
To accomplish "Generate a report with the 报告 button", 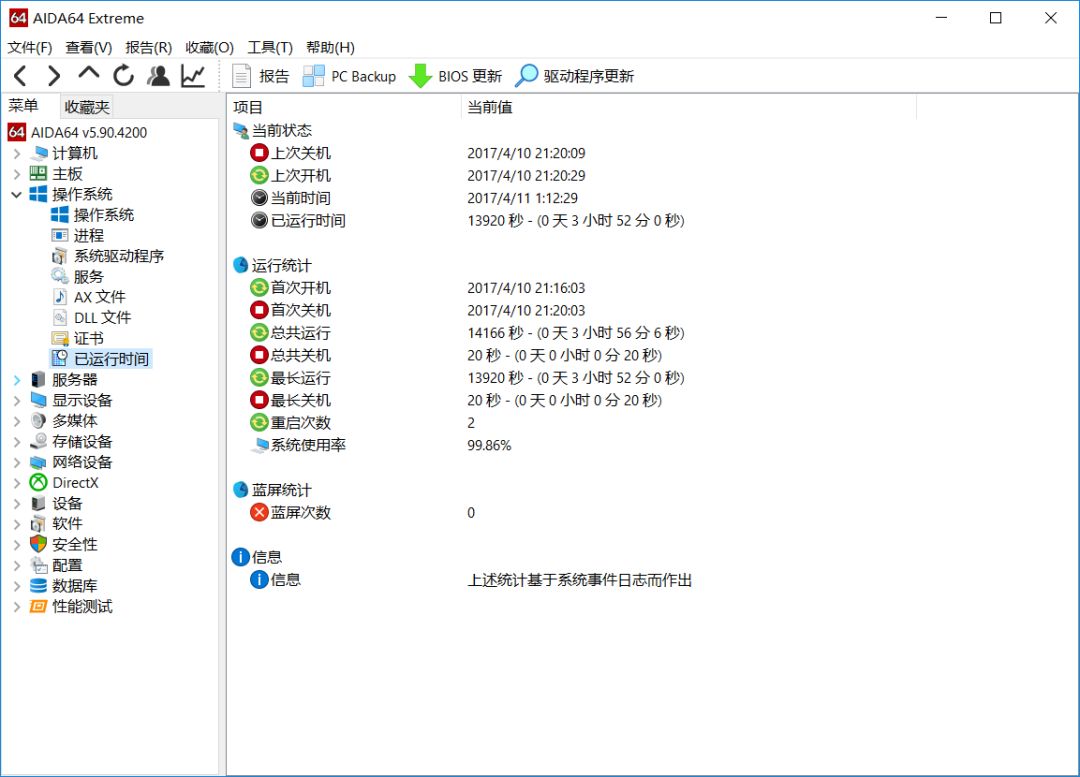I will click(x=260, y=75).
